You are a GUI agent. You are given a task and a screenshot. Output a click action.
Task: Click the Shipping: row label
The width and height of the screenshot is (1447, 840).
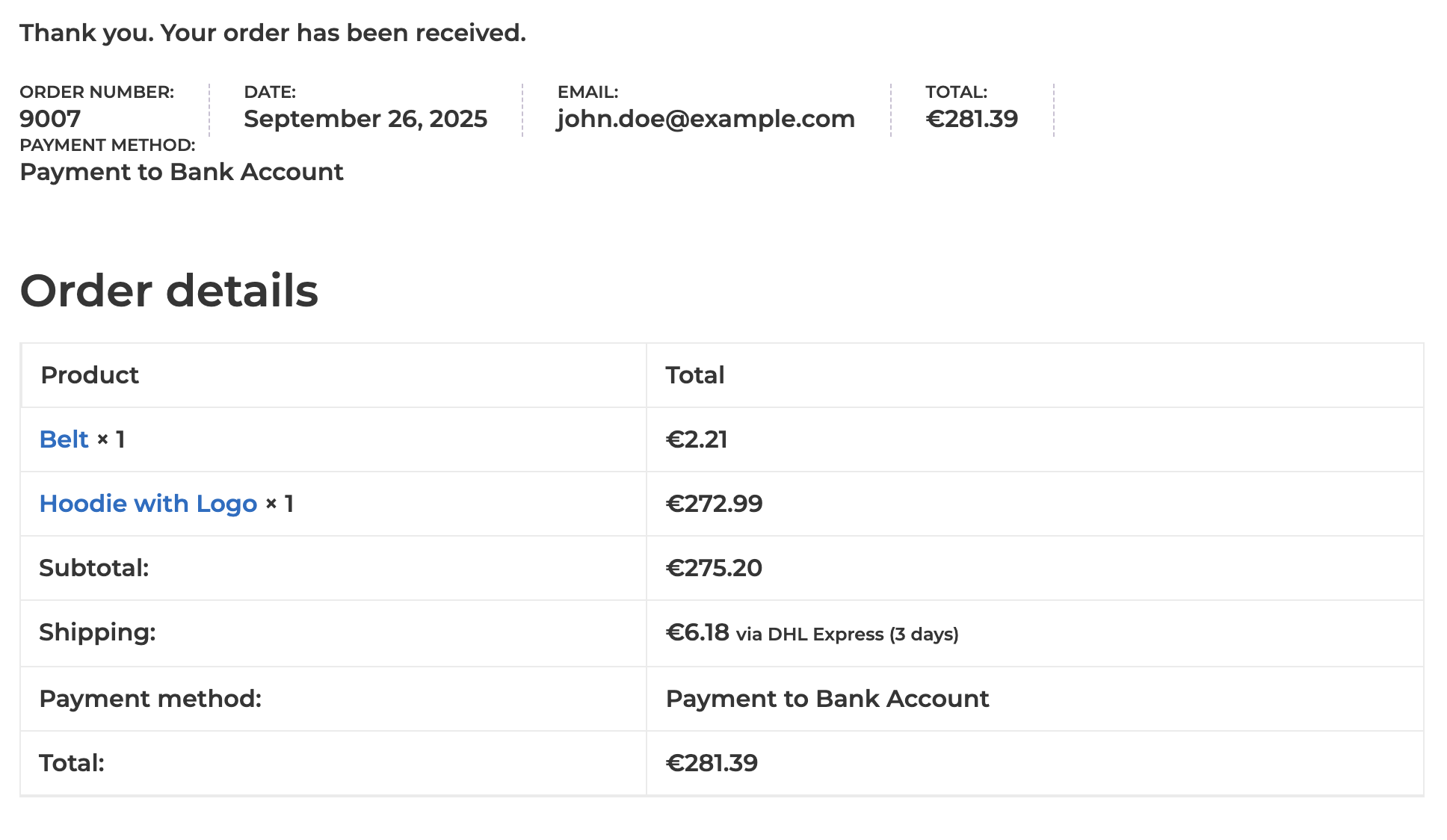coord(97,632)
